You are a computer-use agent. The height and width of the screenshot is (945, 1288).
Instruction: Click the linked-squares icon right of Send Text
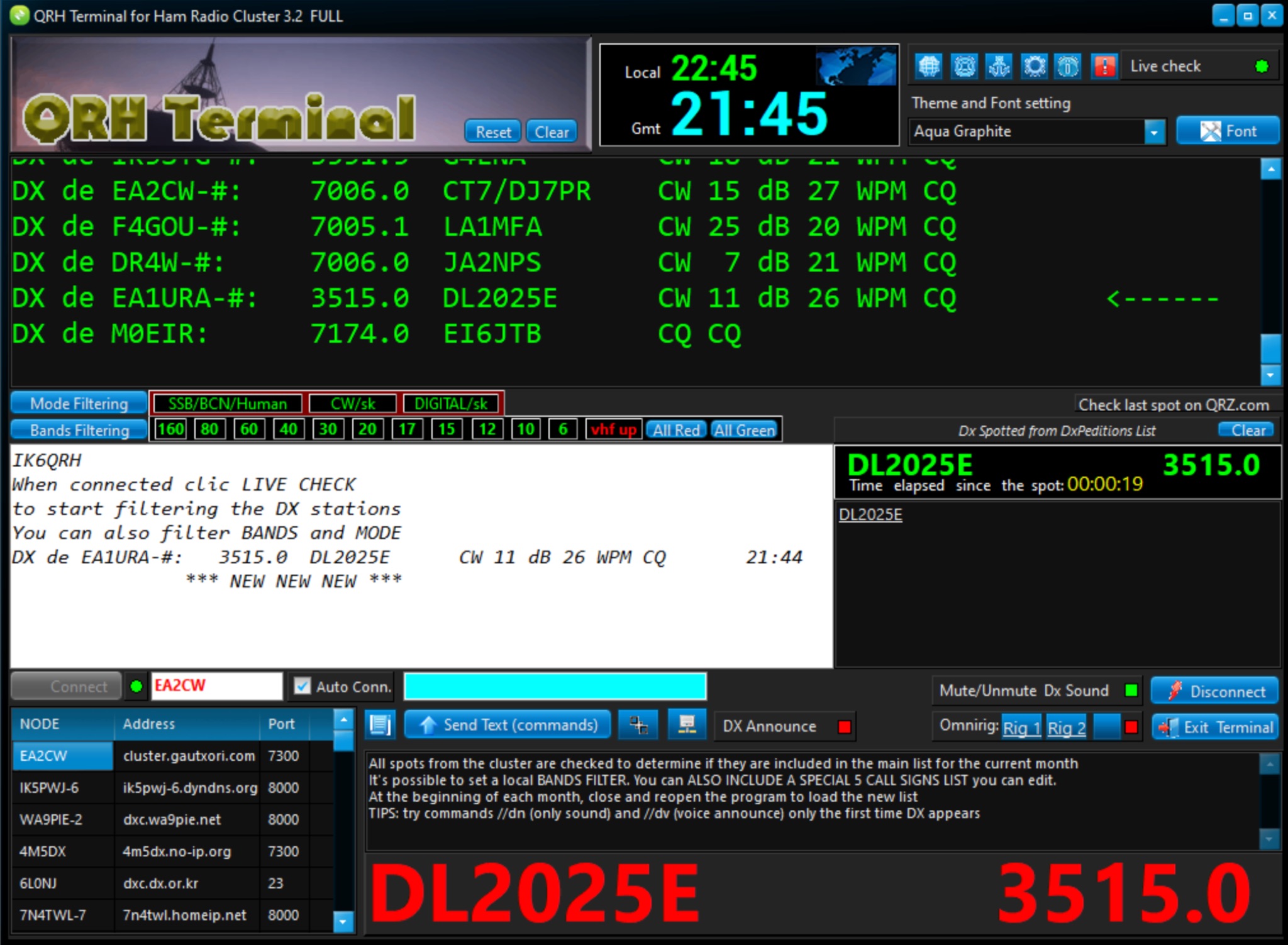point(638,724)
